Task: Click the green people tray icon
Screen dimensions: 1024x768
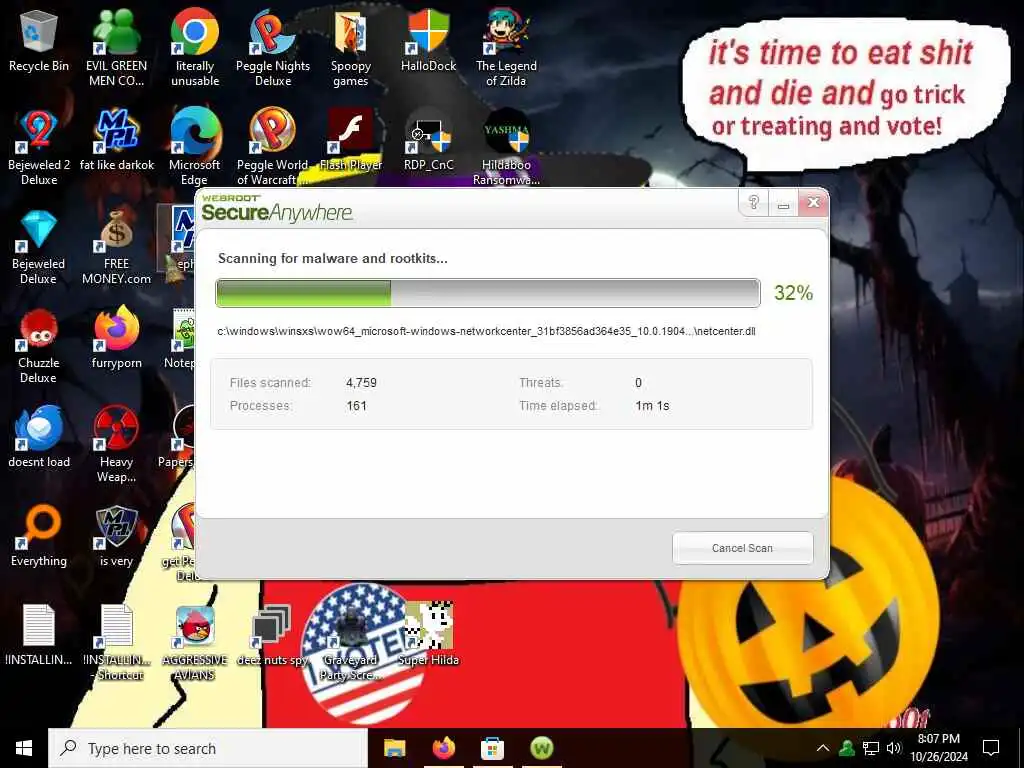Action: [x=847, y=748]
